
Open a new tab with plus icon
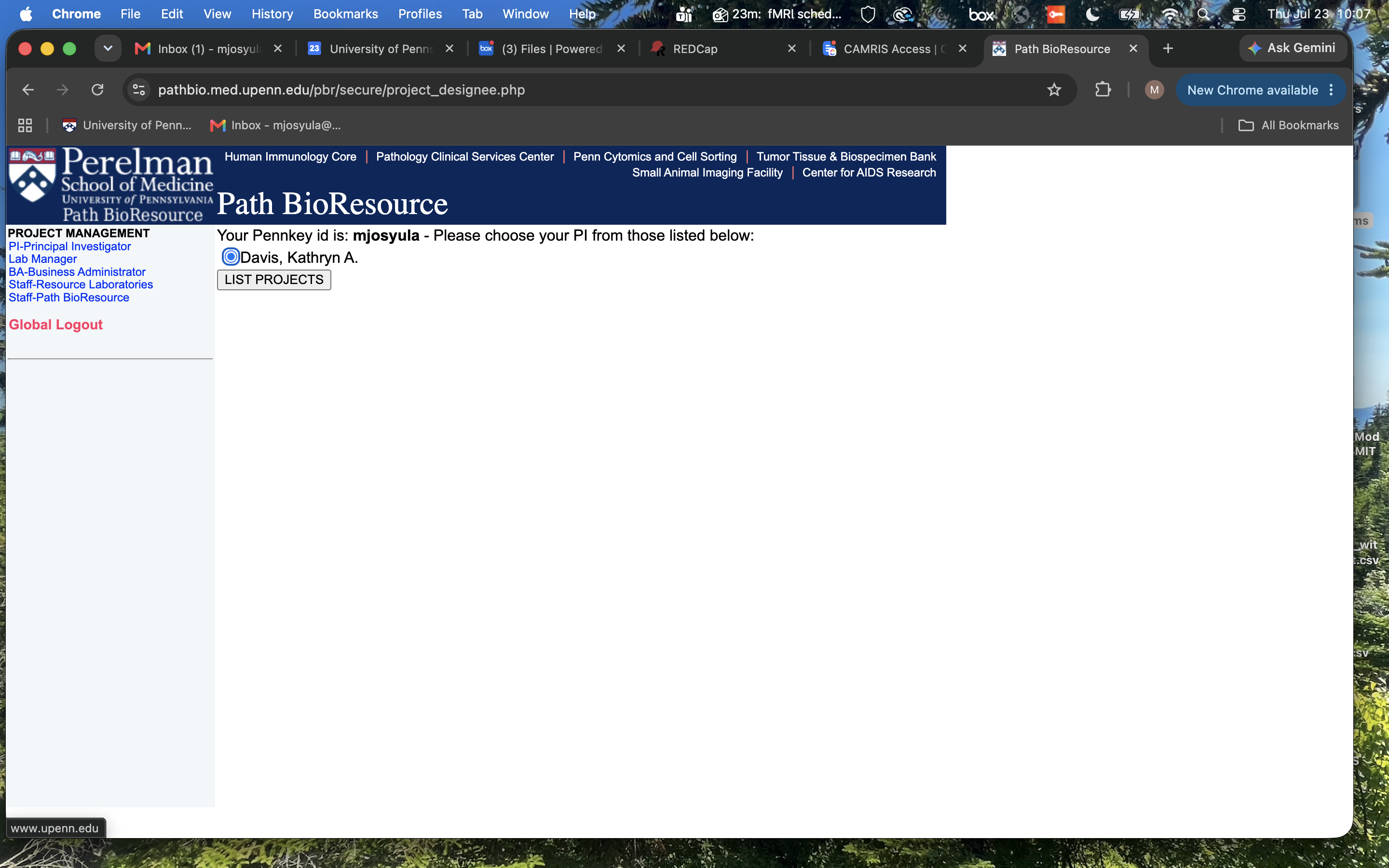click(x=1168, y=49)
